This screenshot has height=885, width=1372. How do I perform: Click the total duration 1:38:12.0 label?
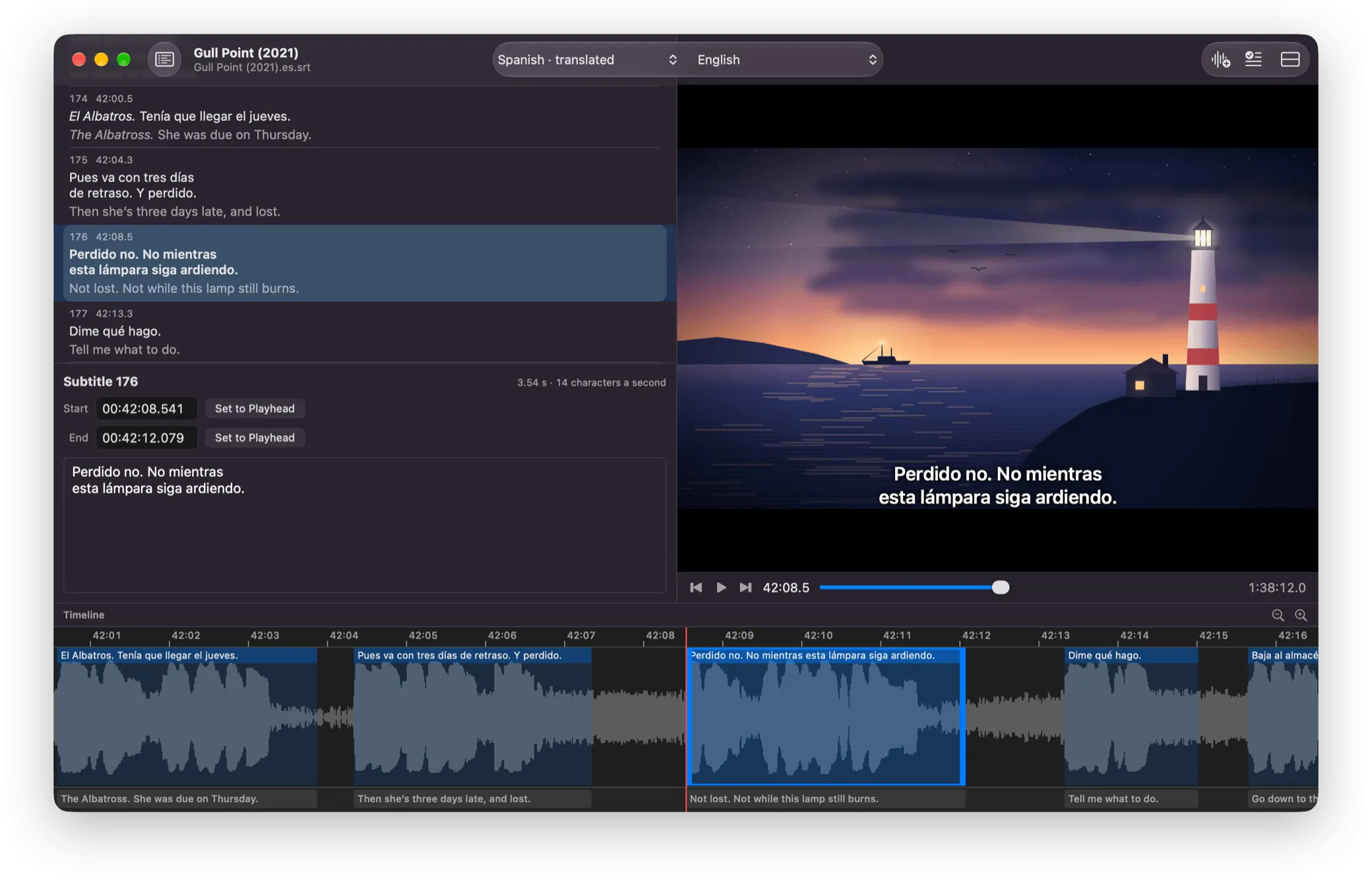[x=1277, y=588]
